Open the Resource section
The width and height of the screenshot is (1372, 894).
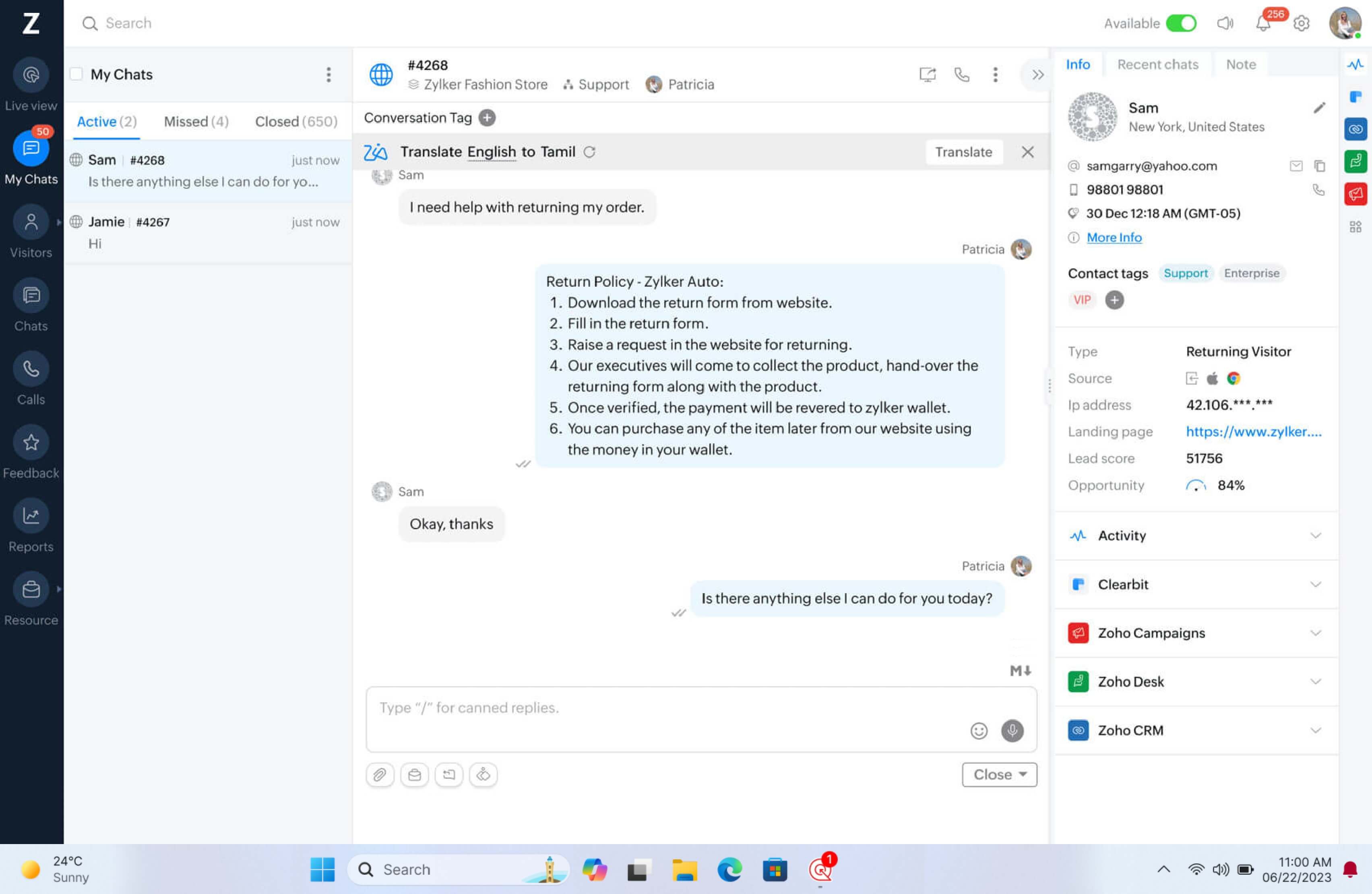click(31, 599)
